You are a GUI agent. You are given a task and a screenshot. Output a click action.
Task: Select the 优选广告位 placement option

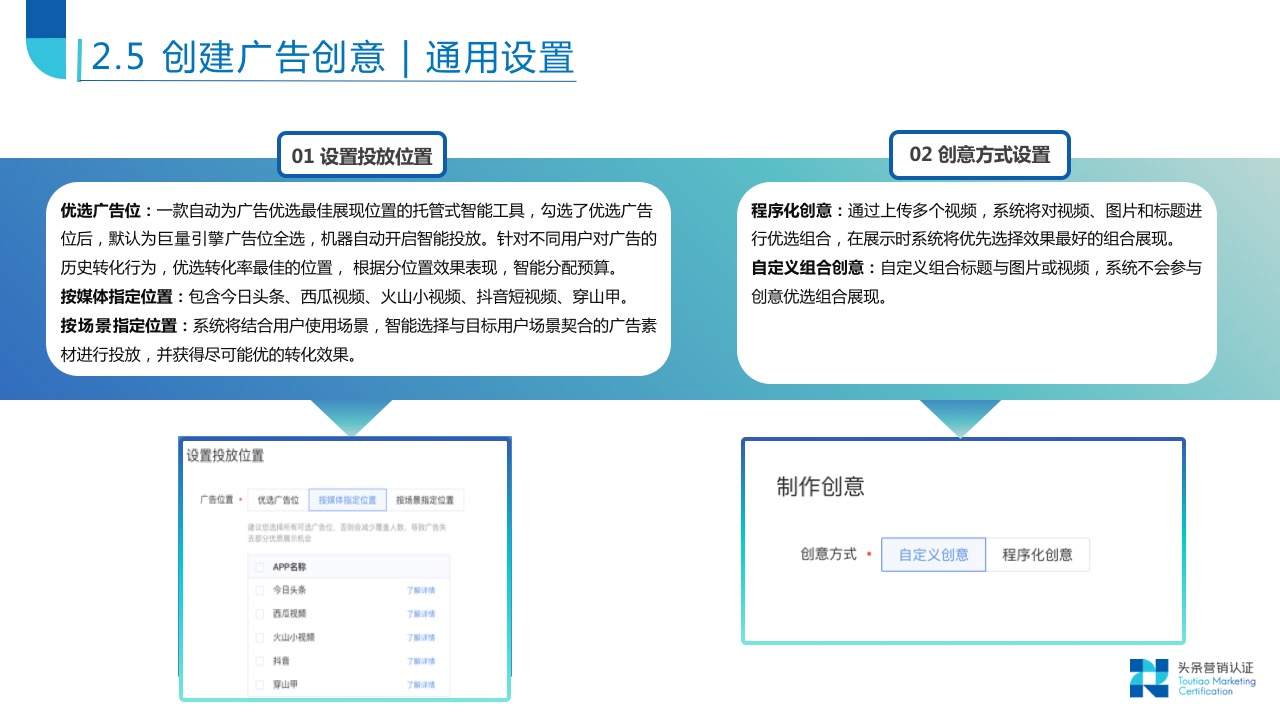coord(278,499)
